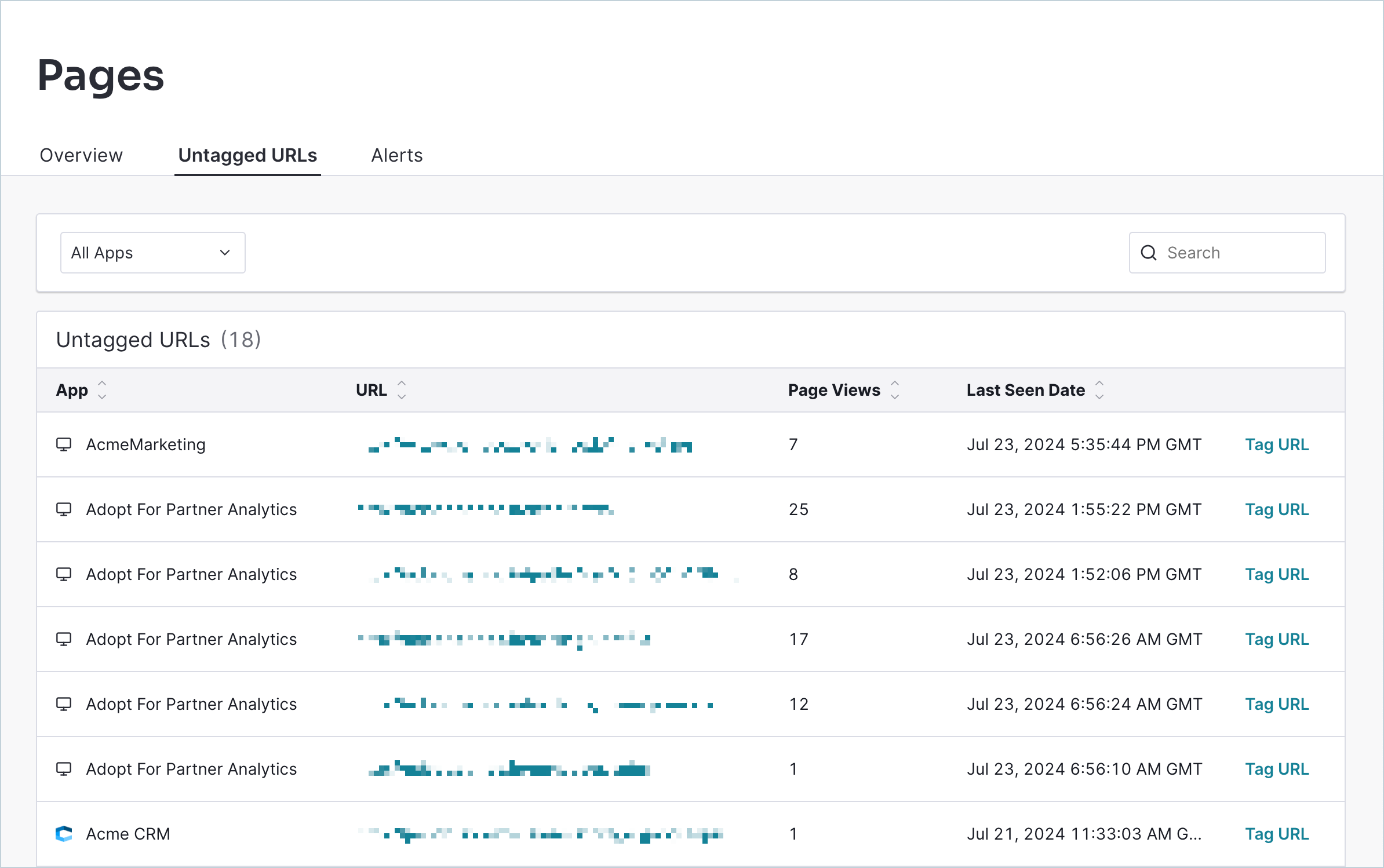This screenshot has width=1384, height=868.
Task: Click the Pages heading
Action: point(101,75)
